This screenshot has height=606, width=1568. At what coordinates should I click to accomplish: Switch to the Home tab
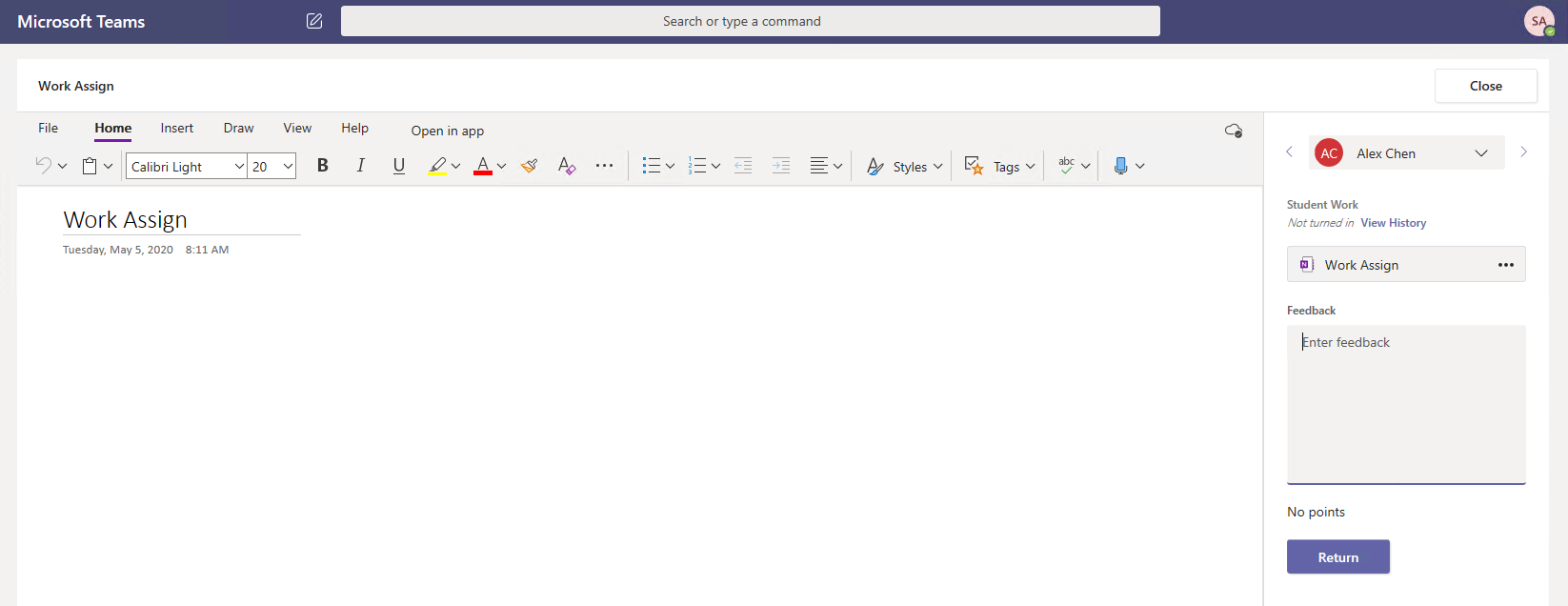[113, 128]
